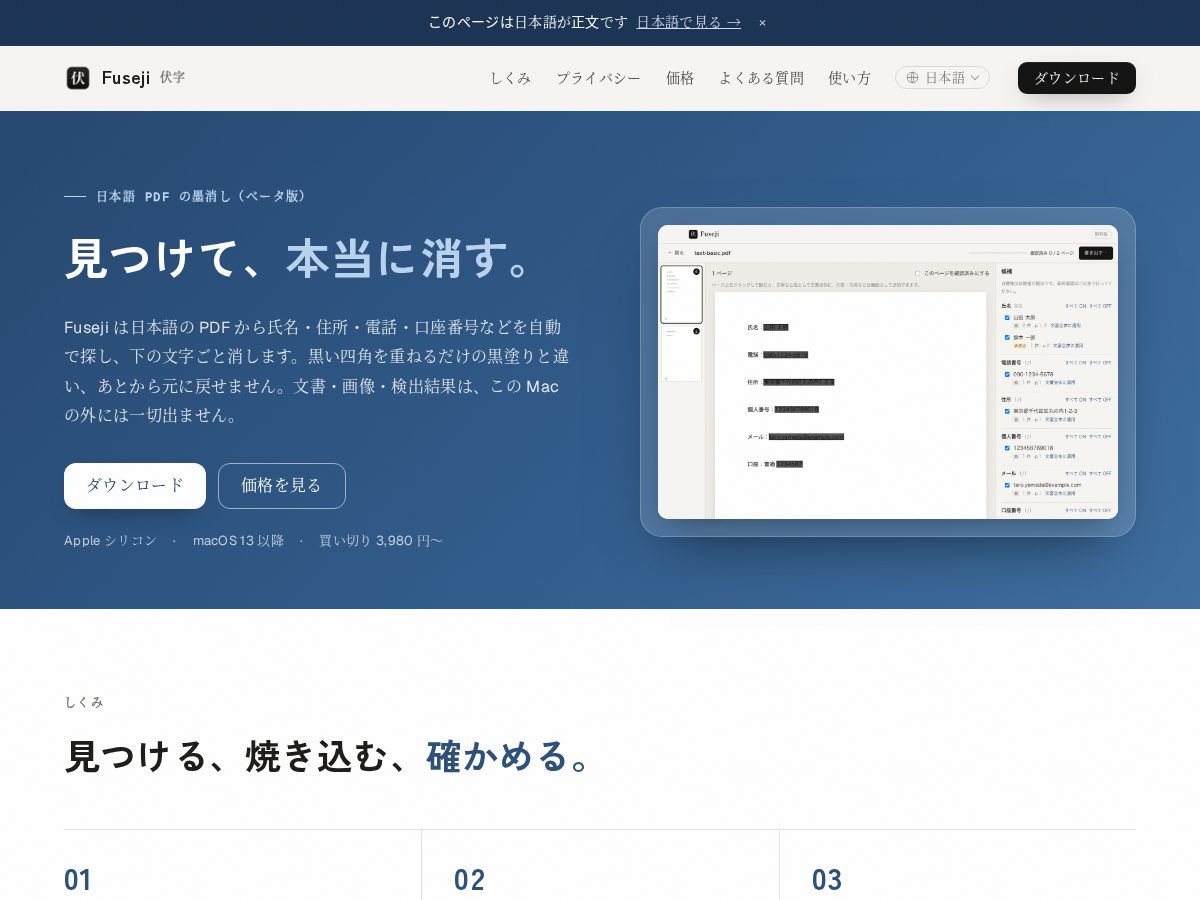Click step number 02
Viewport: 1200px width, 900px height.
469,880
